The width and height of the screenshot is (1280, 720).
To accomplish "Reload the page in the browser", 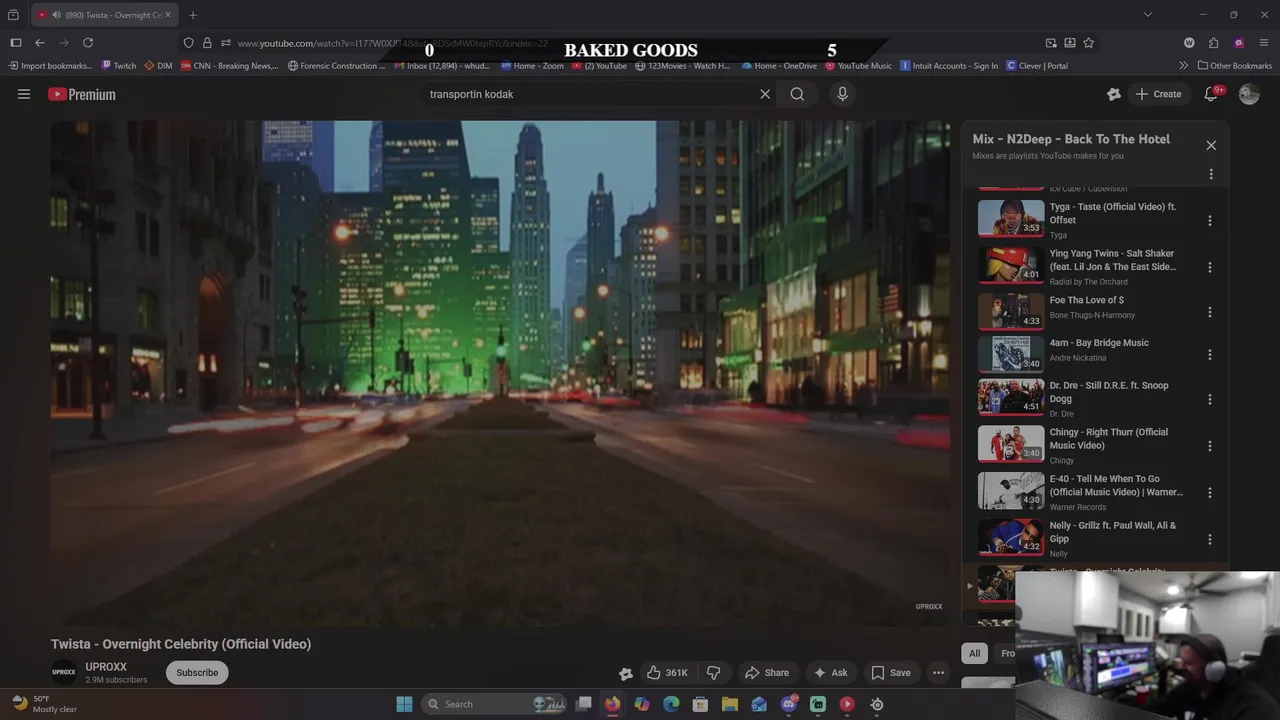I will (88, 43).
